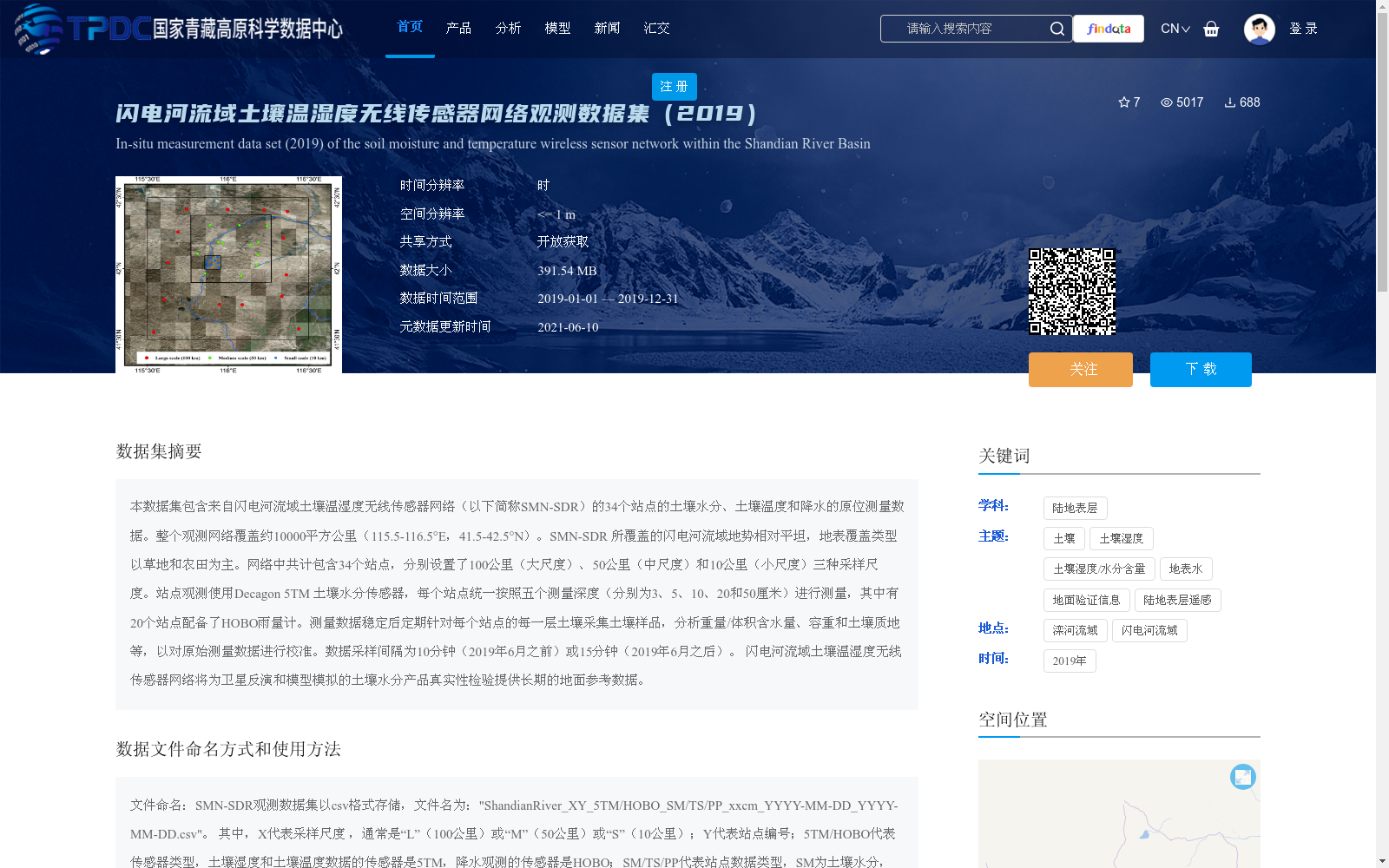The width and height of the screenshot is (1389, 868).
Task: Click the 数据文件命名方式和使用方法 heading
Action: [x=228, y=749]
